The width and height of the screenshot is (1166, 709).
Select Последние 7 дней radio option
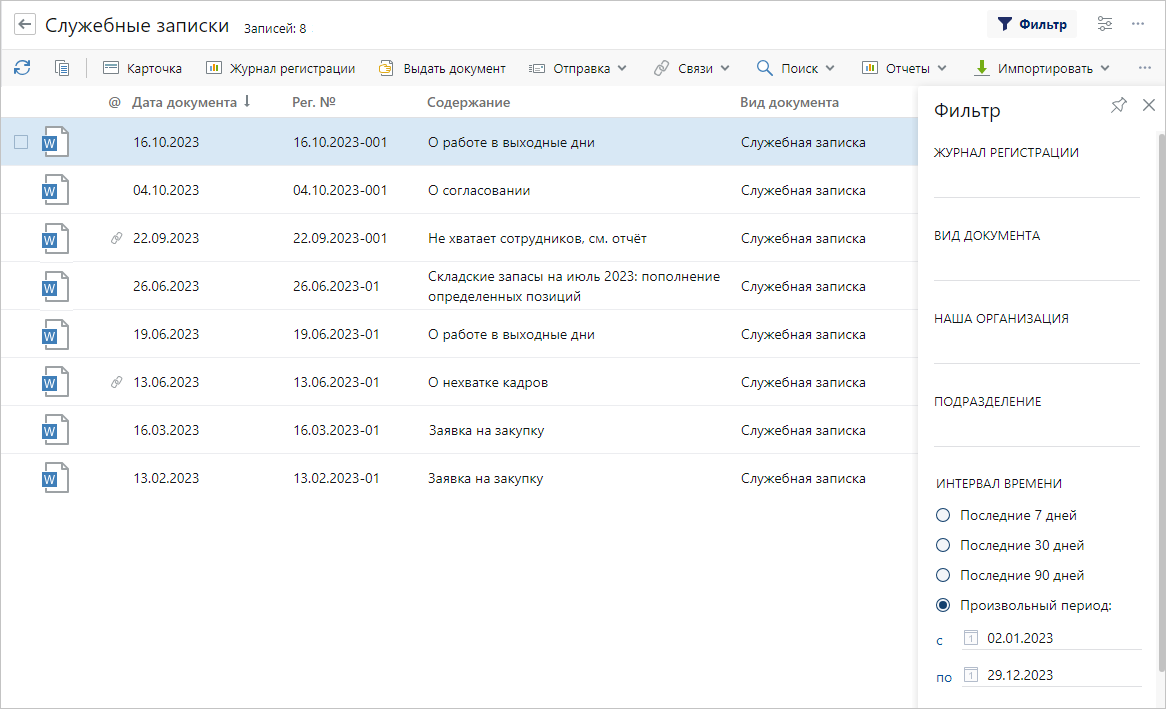tap(942, 515)
